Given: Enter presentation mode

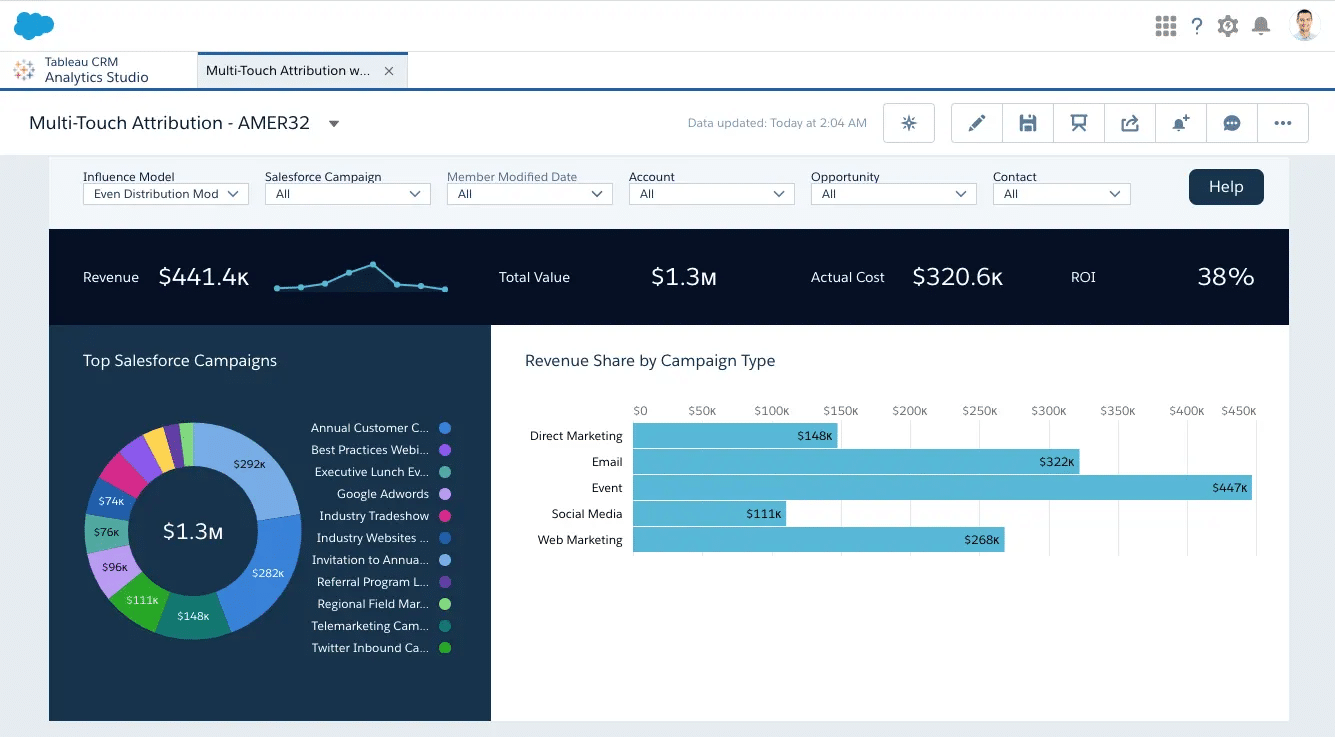Looking at the screenshot, I should pyautogui.click(x=1079, y=122).
